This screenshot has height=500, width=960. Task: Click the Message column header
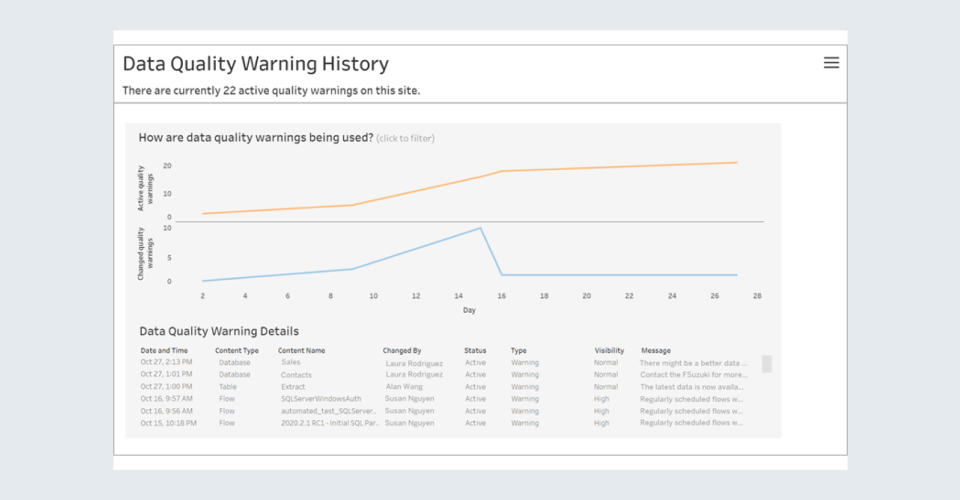[656, 351]
